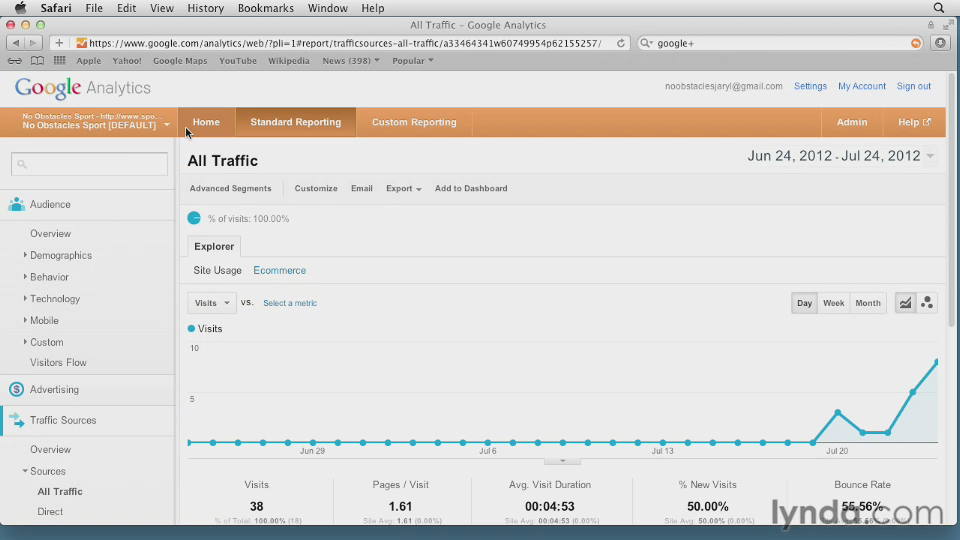Open the Custom Reporting tab

point(414,122)
